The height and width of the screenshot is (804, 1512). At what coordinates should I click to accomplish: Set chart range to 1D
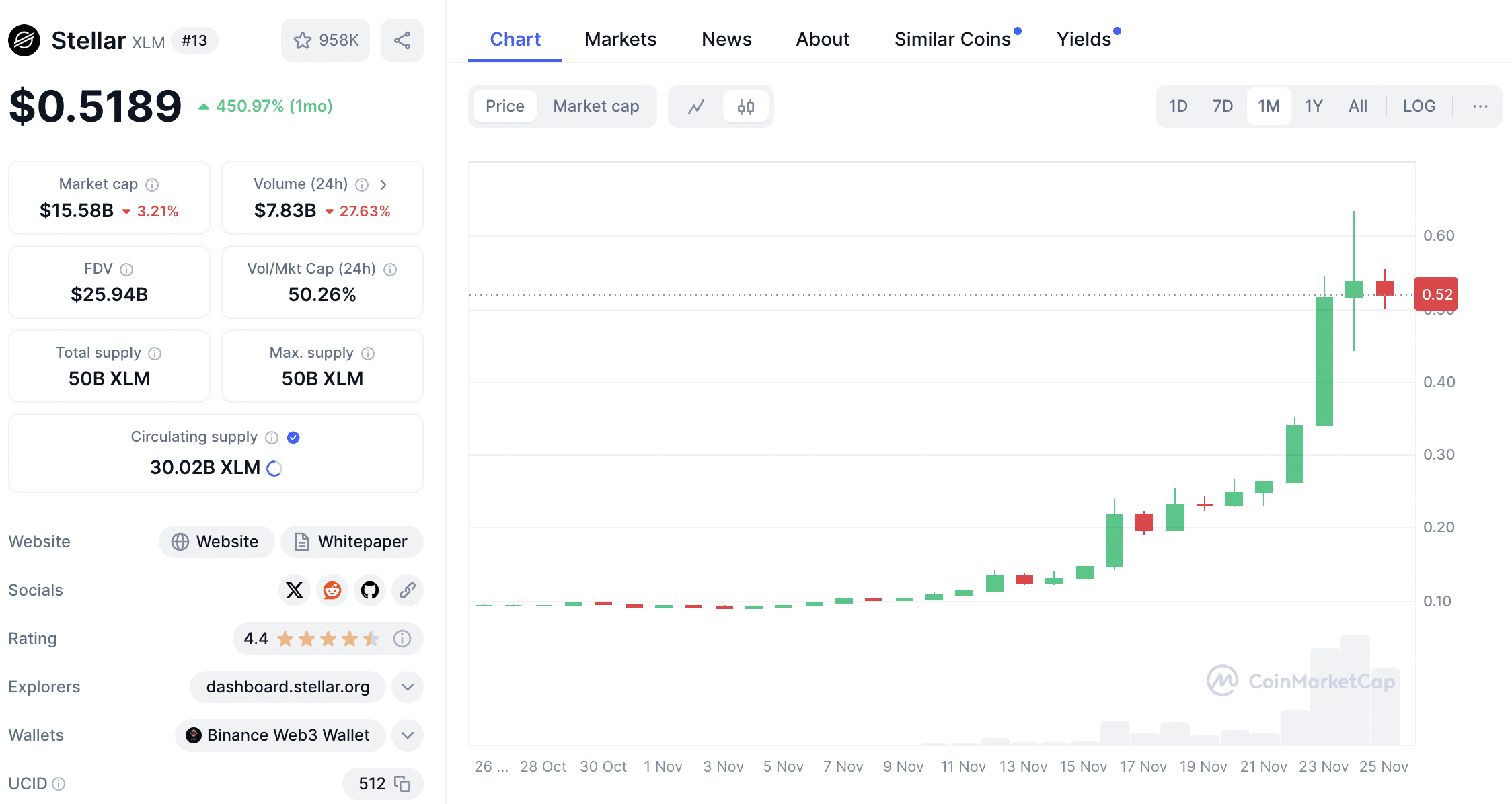point(1178,106)
